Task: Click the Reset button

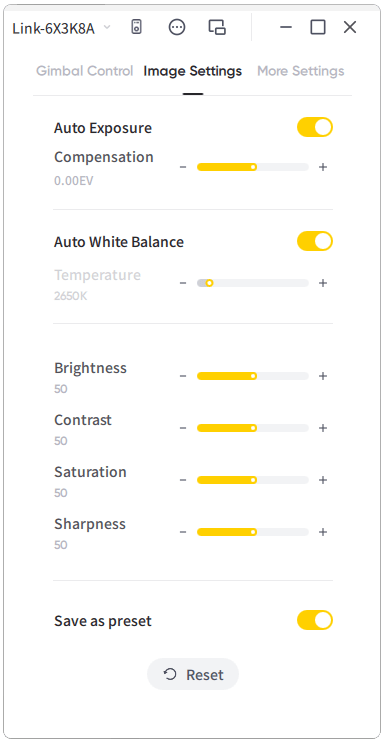Action: (193, 674)
